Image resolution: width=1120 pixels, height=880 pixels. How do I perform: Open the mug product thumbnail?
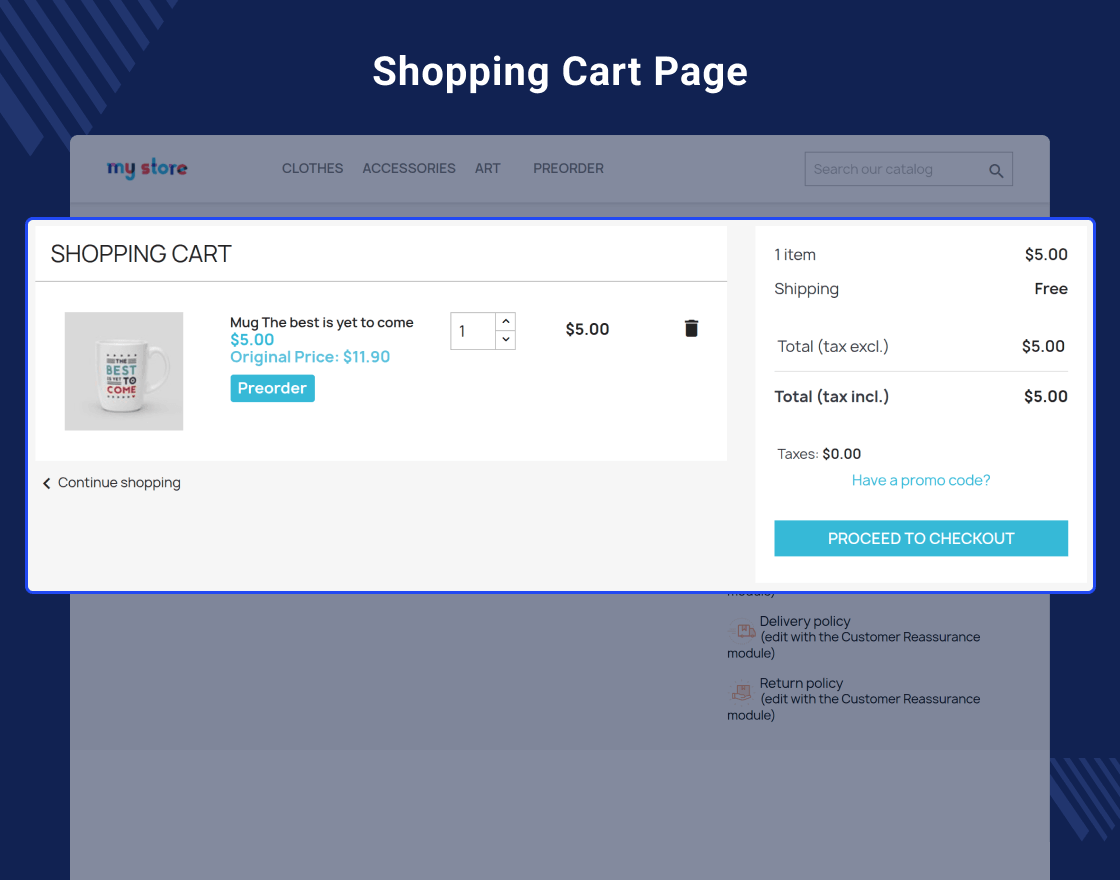click(124, 371)
